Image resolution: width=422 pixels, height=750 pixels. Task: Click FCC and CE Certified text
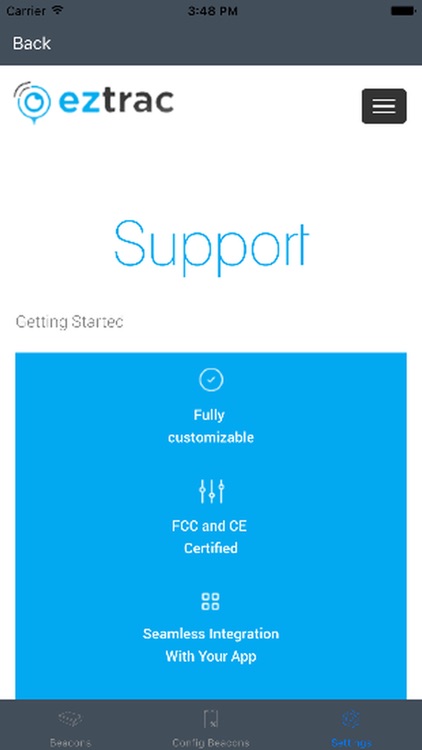click(210, 537)
